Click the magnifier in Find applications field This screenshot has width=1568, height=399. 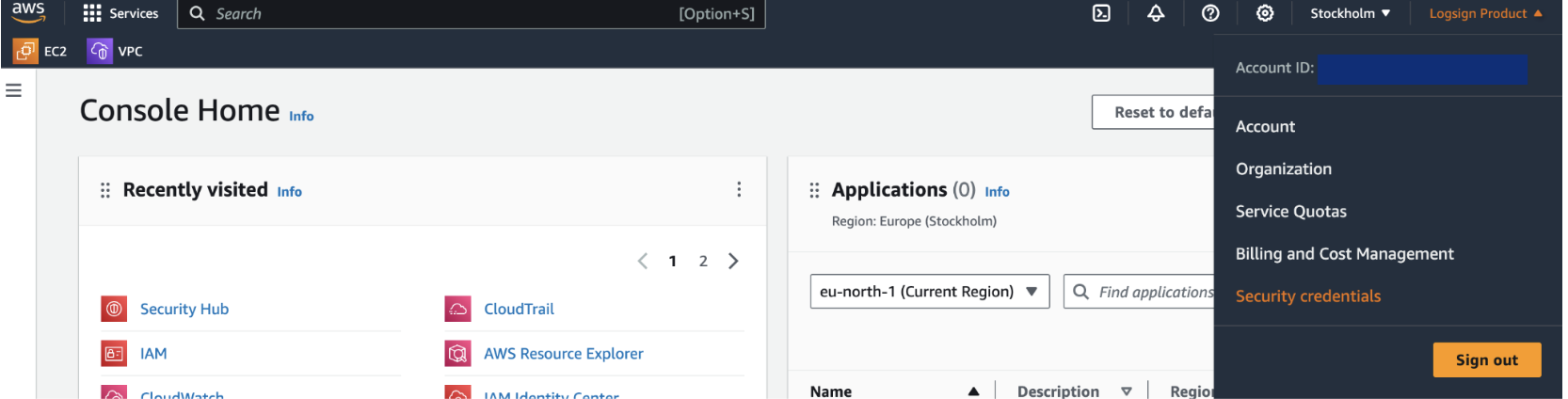pos(1081,292)
